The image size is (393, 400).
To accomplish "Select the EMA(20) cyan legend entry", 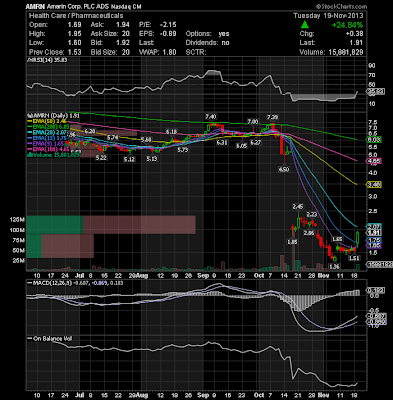I will pos(49,132).
